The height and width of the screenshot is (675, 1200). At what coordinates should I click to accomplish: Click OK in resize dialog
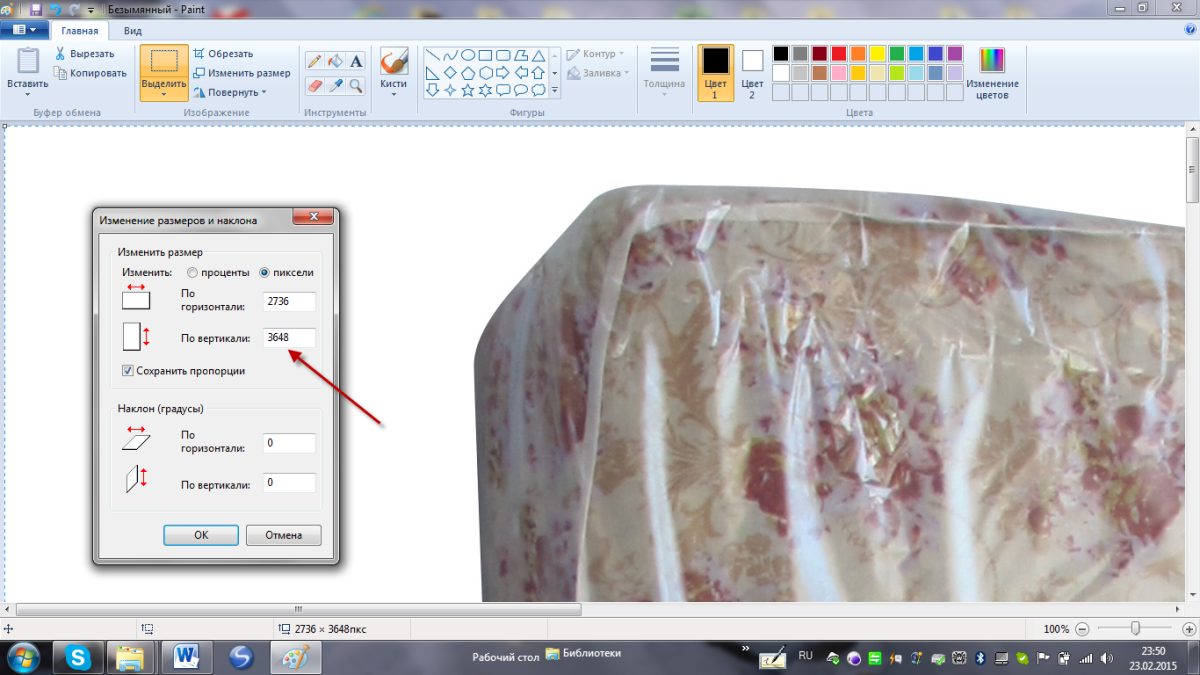pyautogui.click(x=201, y=535)
